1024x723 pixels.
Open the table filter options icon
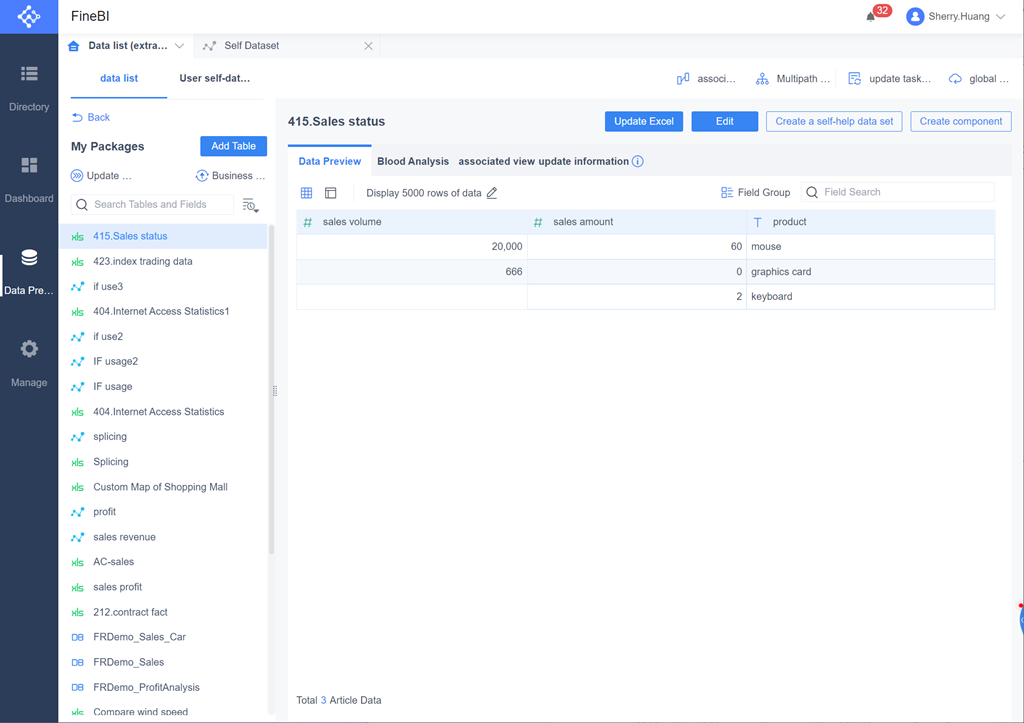[251, 205]
